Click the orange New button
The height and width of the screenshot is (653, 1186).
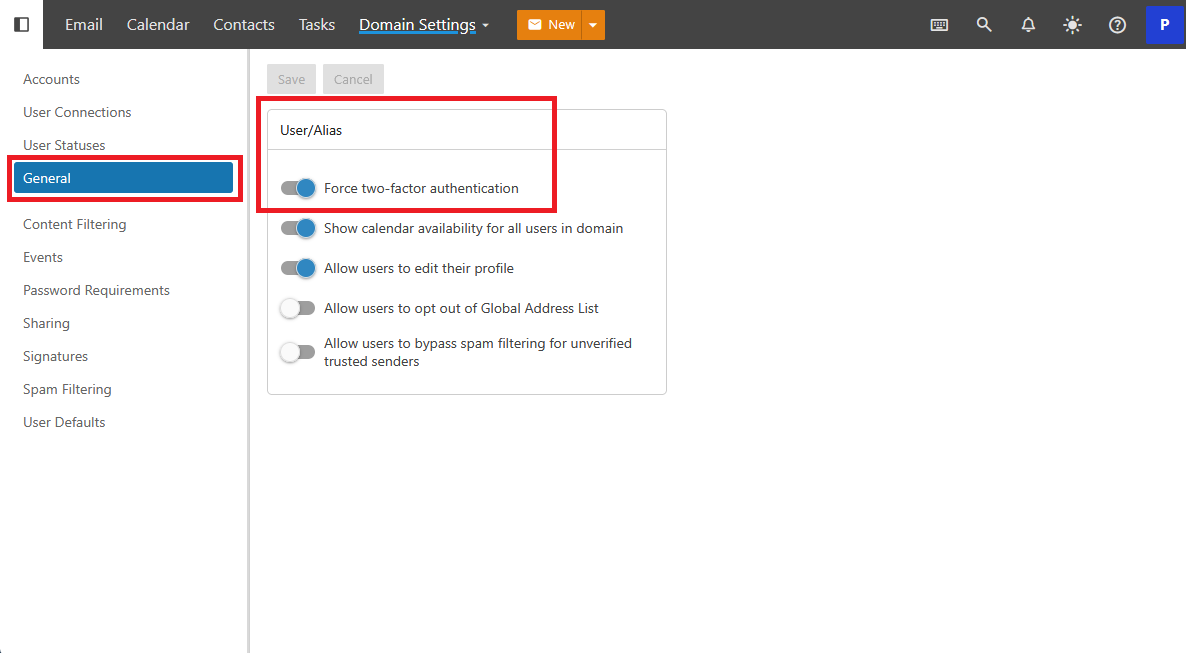[550, 25]
